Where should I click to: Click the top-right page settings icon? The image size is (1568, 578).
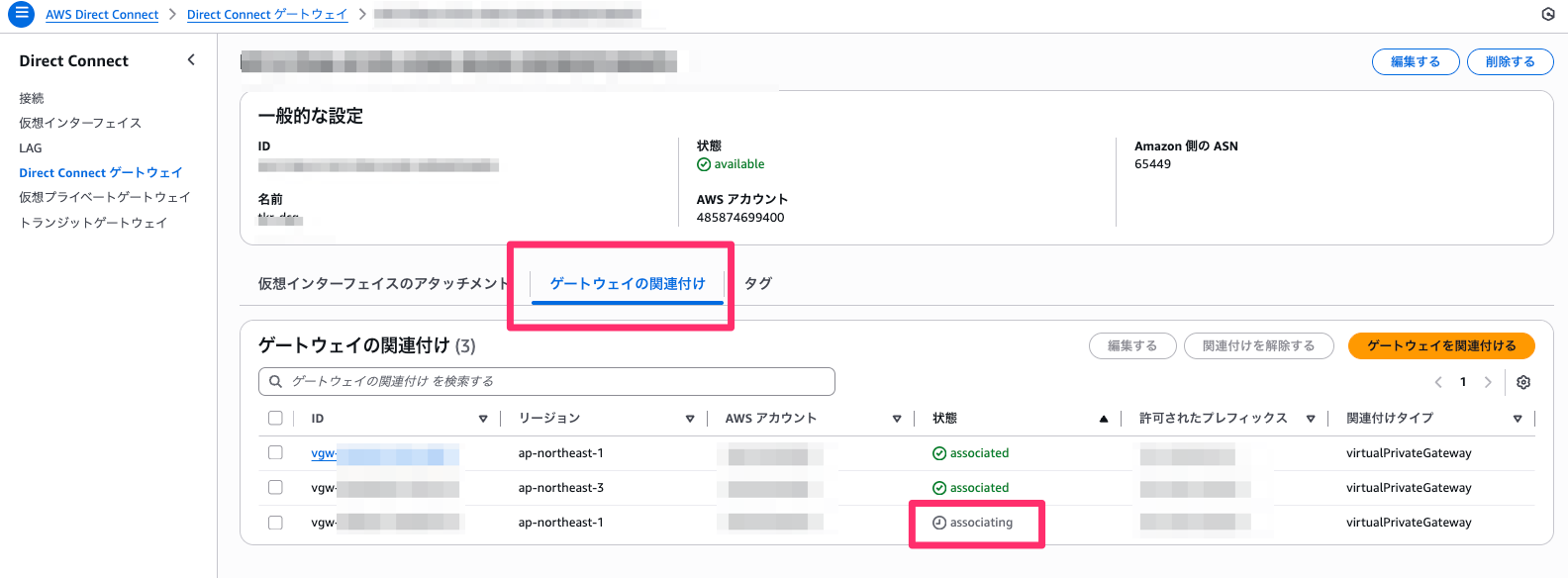pos(1548,14)
